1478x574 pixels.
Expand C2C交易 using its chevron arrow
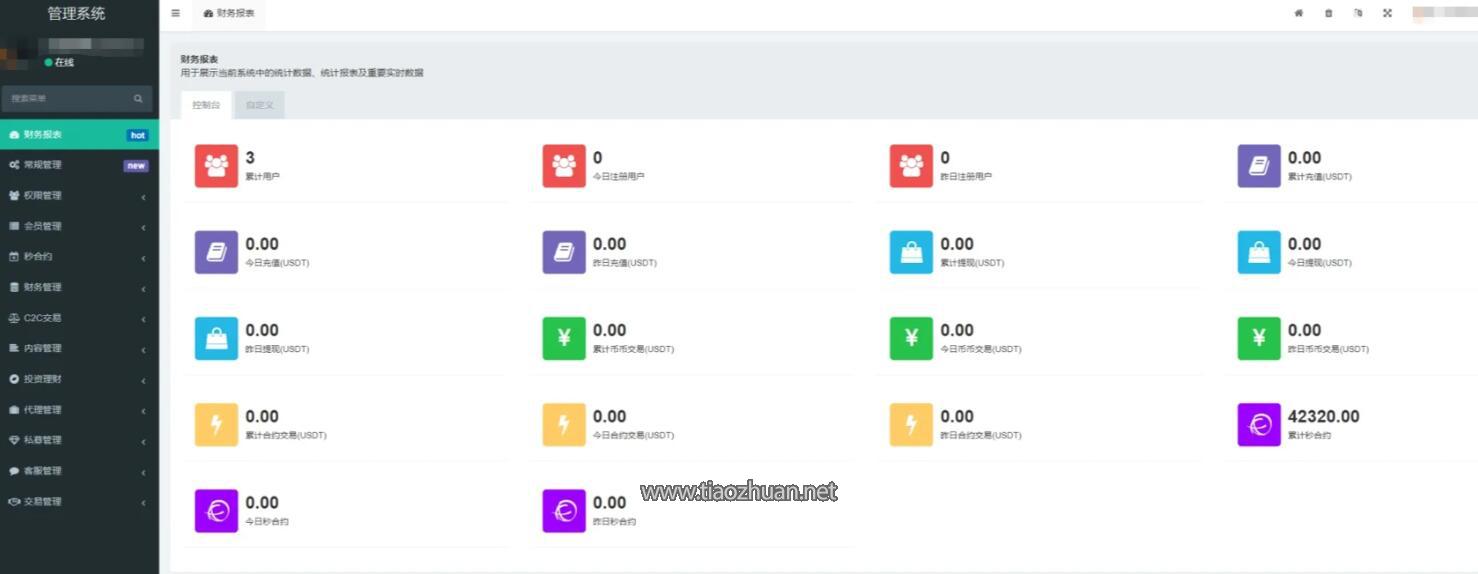click(143, 319)
